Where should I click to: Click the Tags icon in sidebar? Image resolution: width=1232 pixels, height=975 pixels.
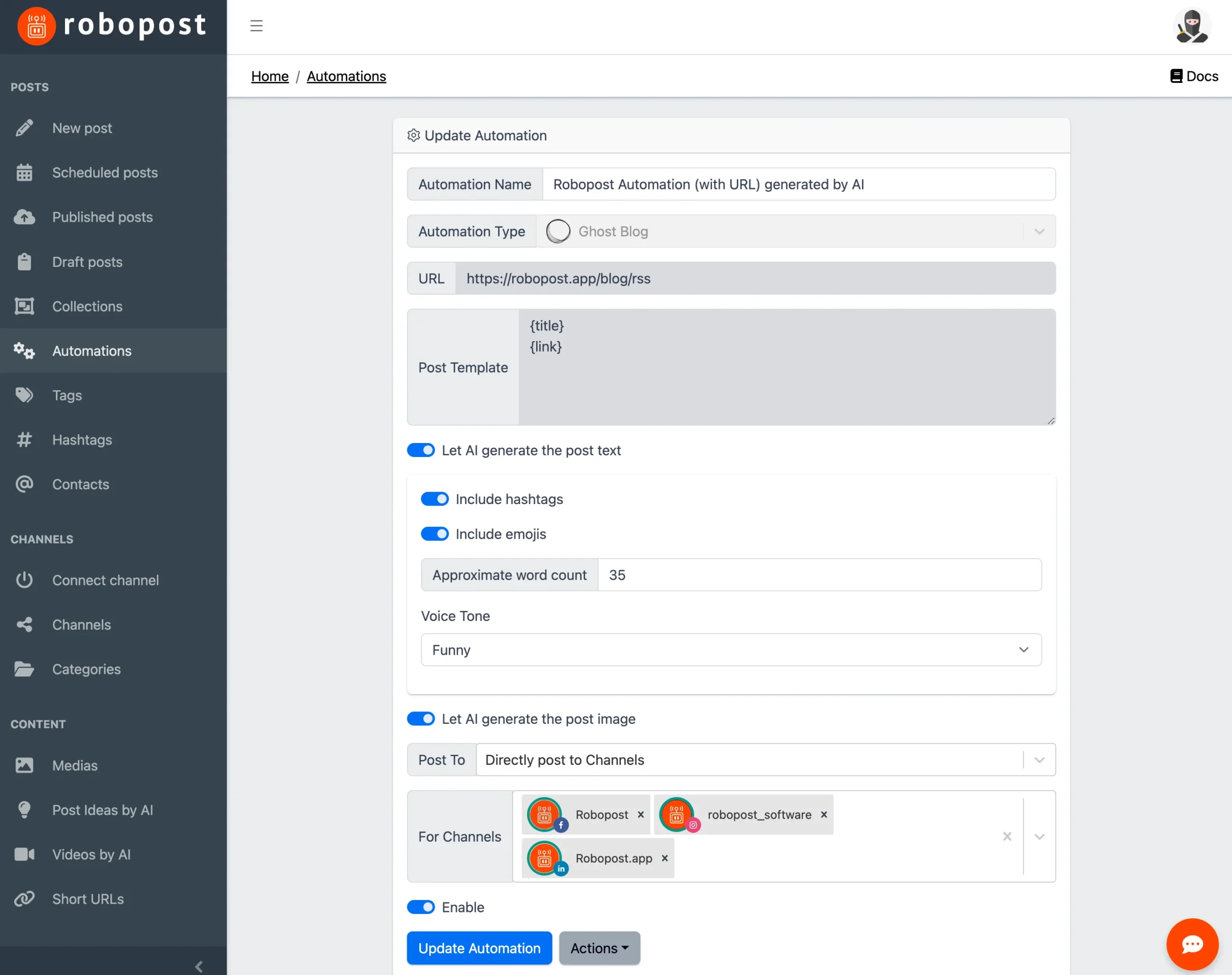tap(24, 395)
